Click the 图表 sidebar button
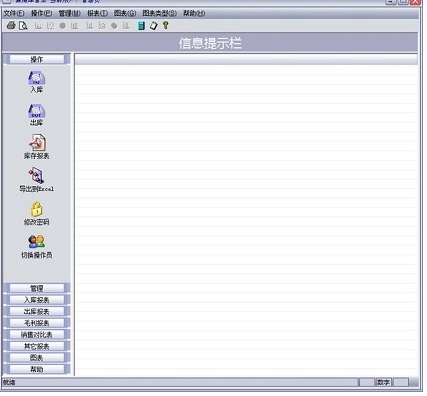 point(37,358)
